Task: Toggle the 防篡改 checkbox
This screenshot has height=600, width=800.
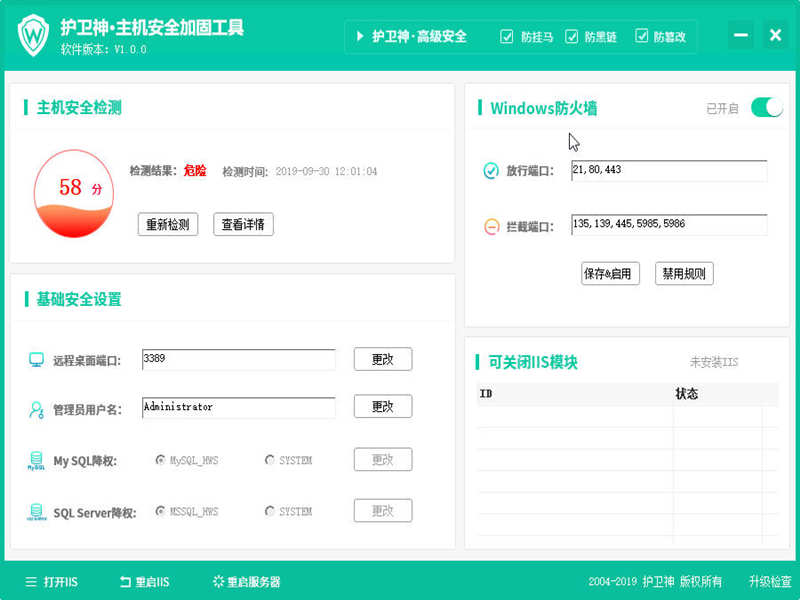Action: (x=641, y=36)
